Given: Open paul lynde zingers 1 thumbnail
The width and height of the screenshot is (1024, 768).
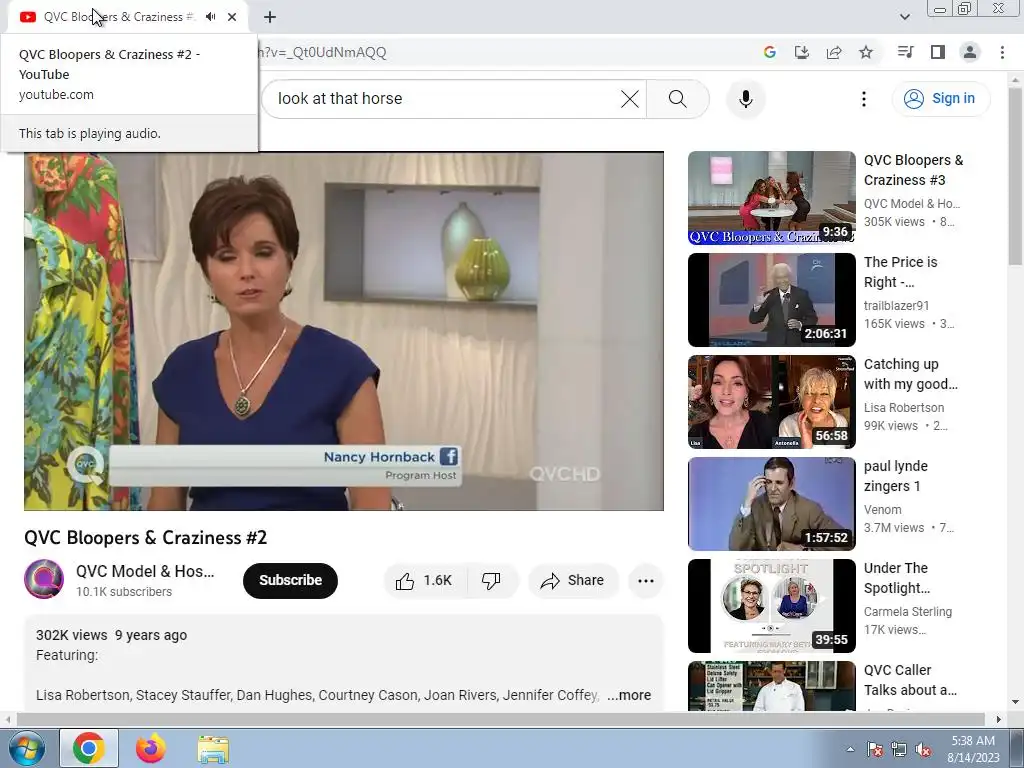Looking at the screenshot, I should [x=771, y=504].
